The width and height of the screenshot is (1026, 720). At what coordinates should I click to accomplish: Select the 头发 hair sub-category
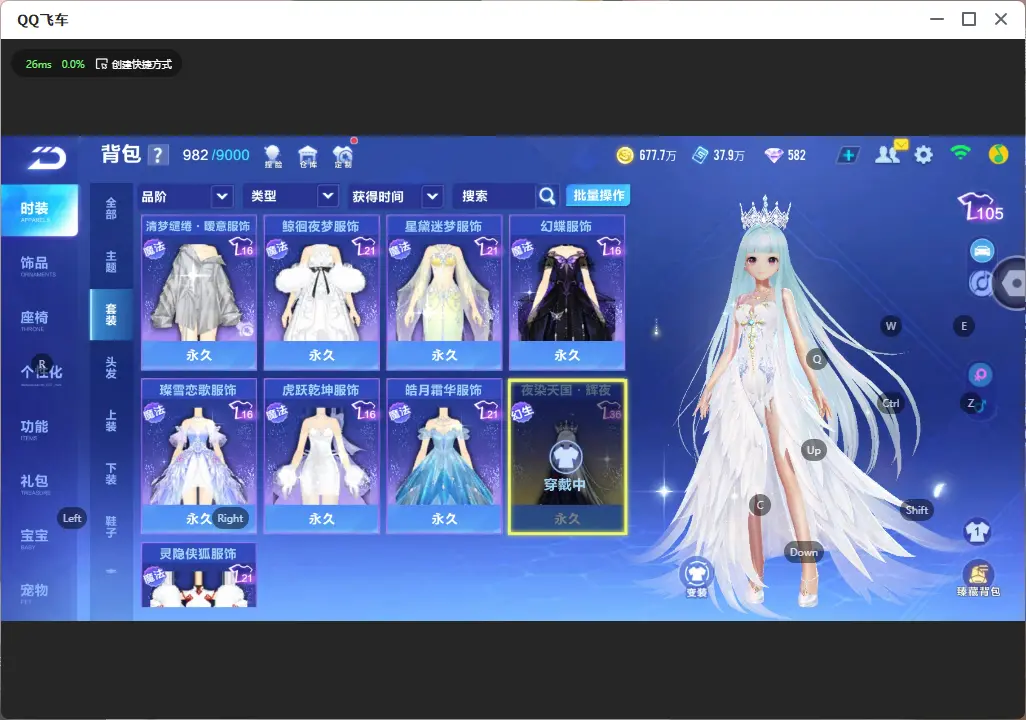111,368
